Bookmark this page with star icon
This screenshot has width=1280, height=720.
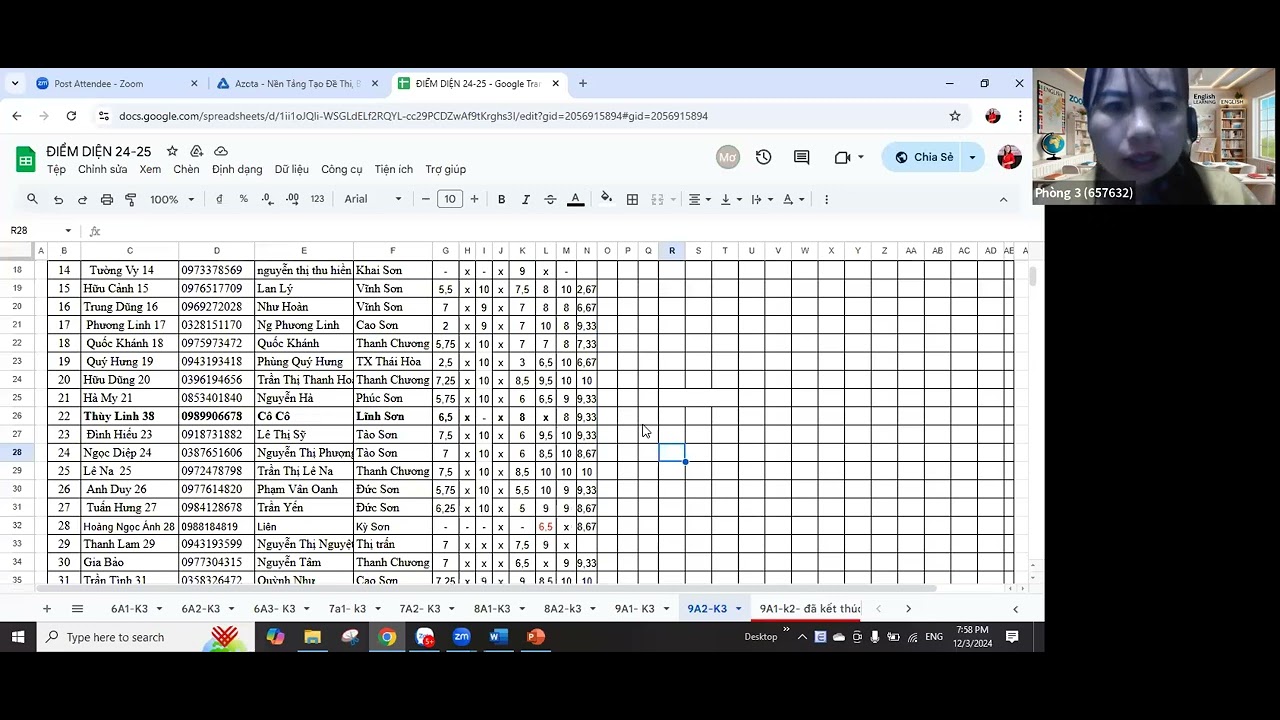[x=955, y=116]
